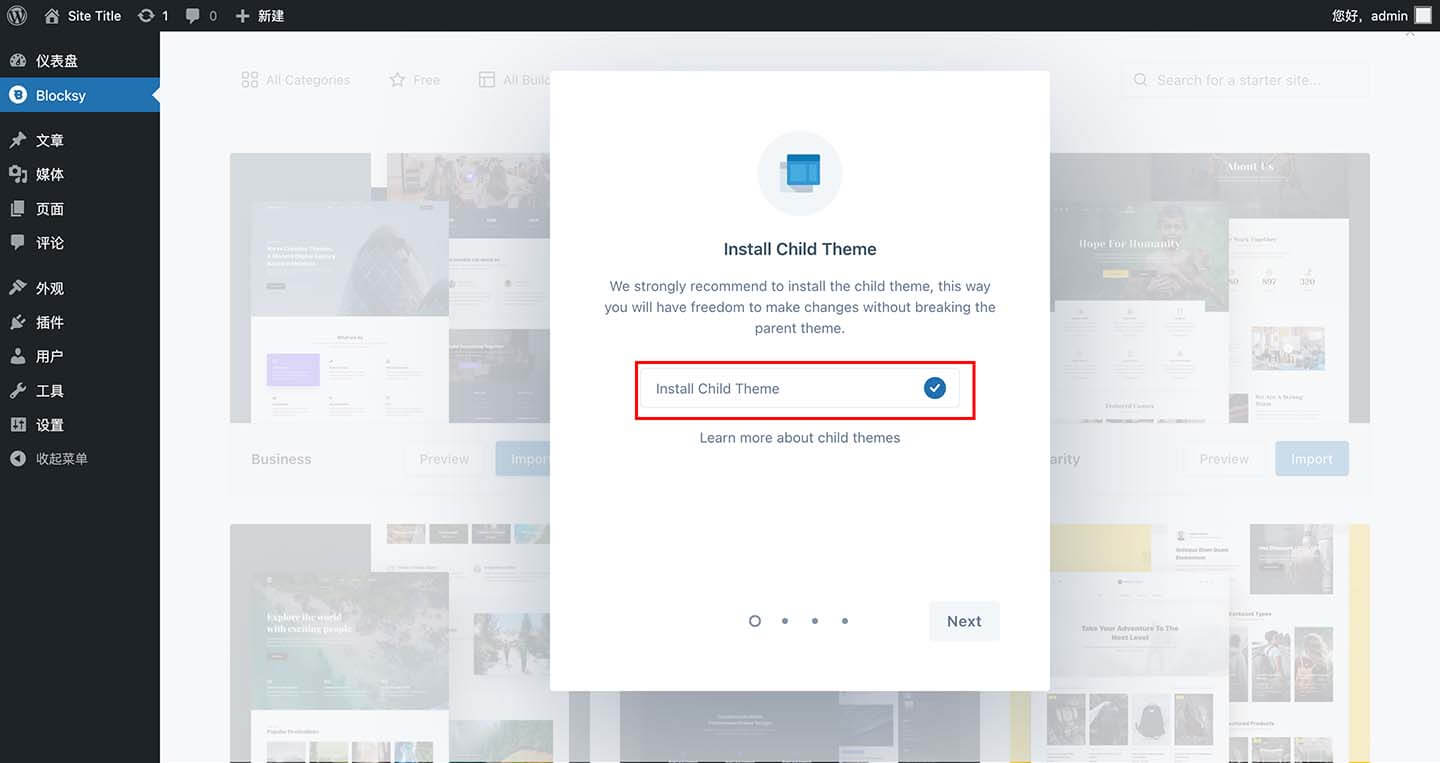Filter by Free starter sites
Image resolution: width=1440 pixels, height=763 pixels.
point(414,80)
